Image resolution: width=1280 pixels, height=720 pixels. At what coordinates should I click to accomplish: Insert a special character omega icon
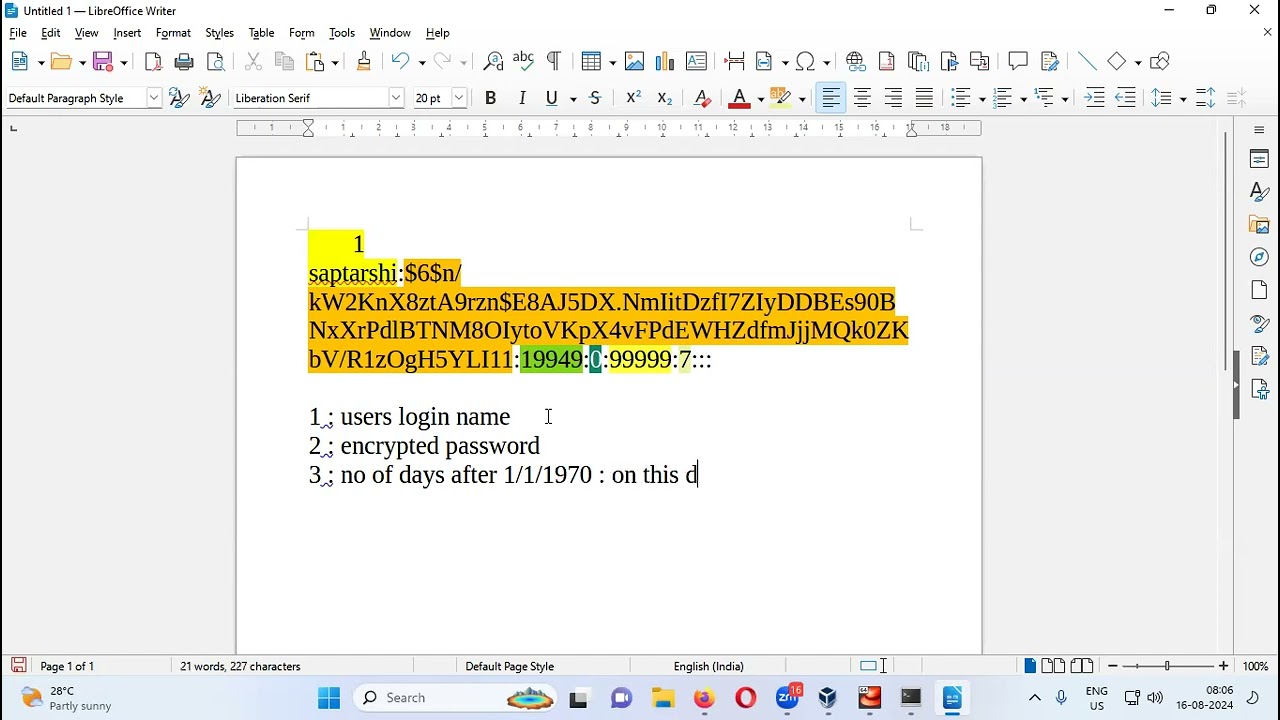tap(807, 62)
